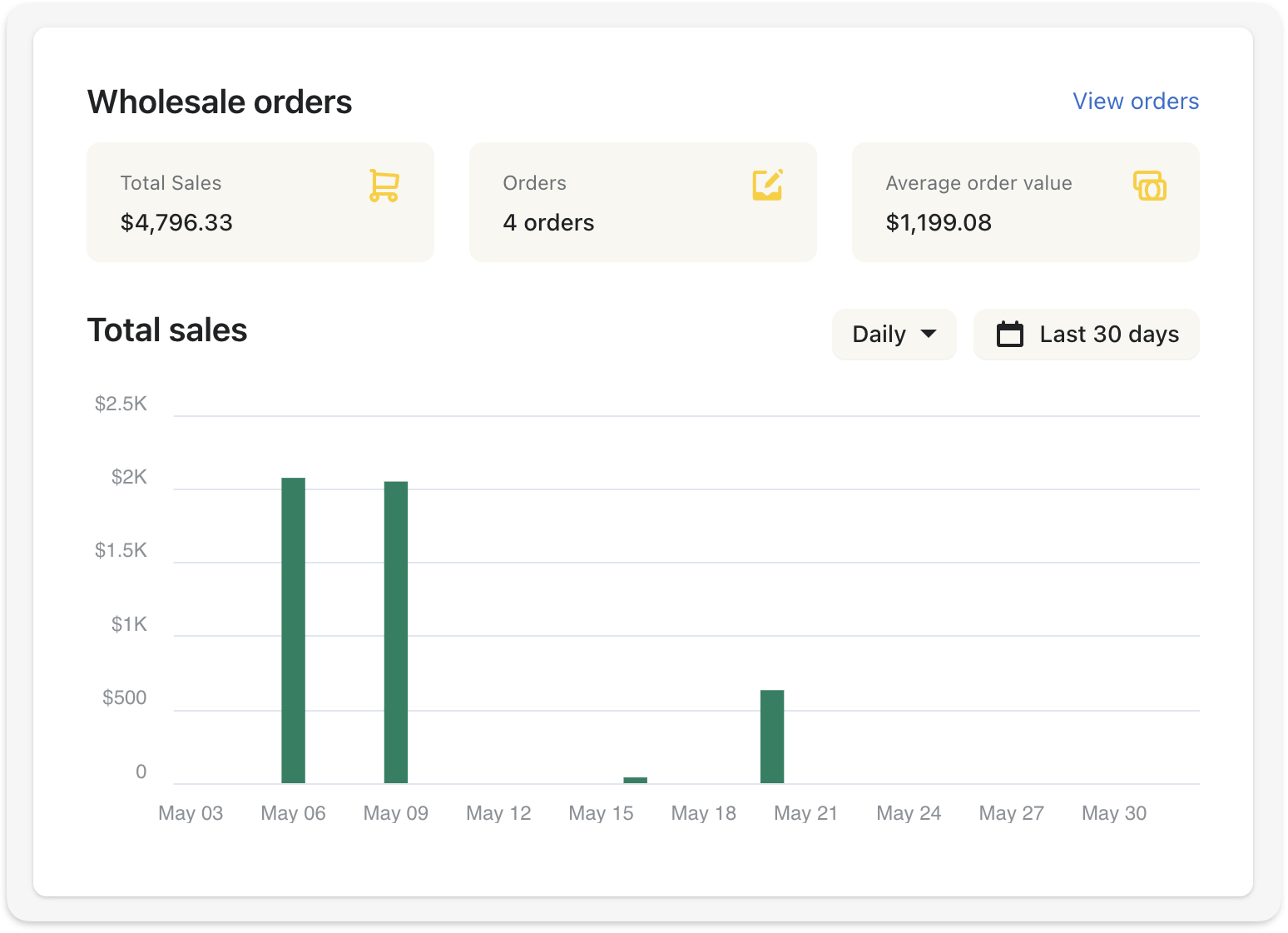
Task: Click the order-entry icon next to 4 orders
Action: click(766, 185)
